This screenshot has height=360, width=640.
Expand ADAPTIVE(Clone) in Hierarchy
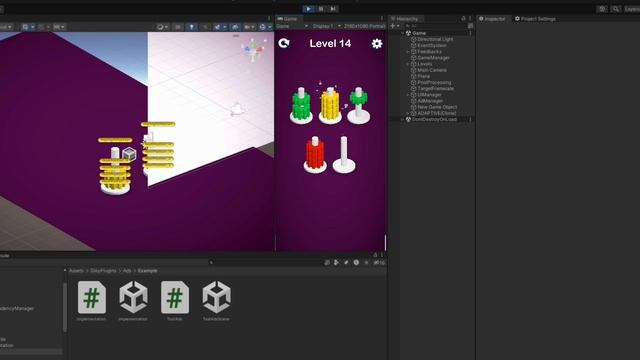pos(408,113)
